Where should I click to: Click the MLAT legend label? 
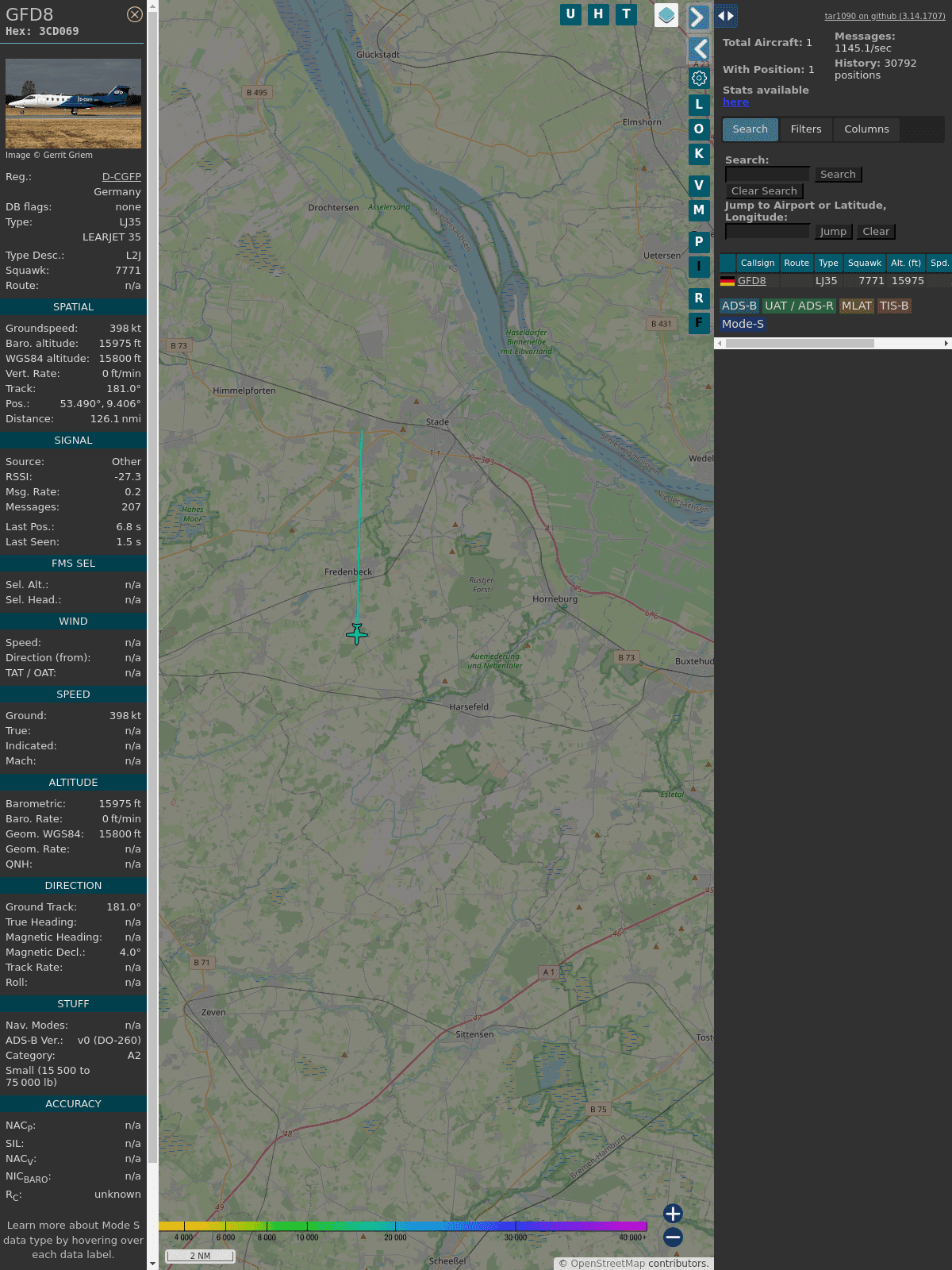tap(857, 306)
